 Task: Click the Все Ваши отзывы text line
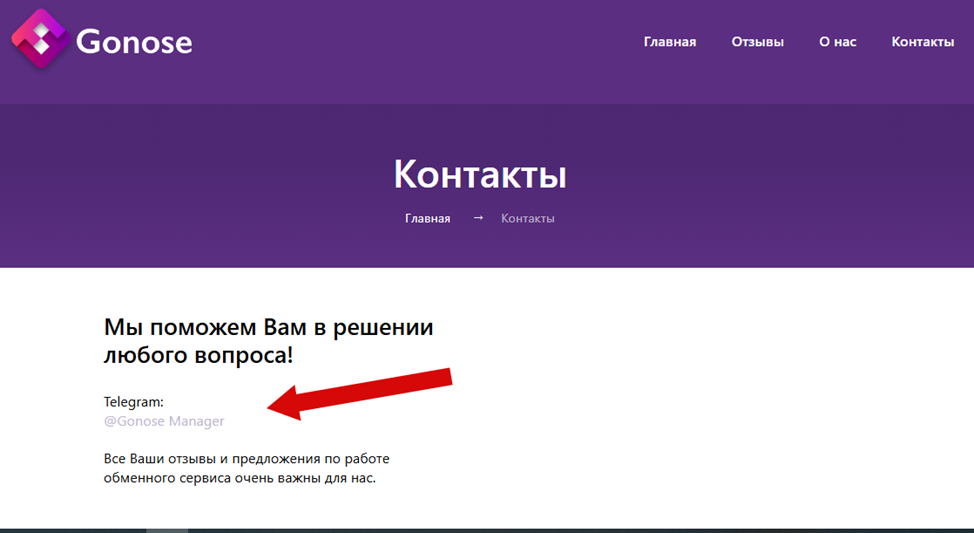tap(247, 459)
